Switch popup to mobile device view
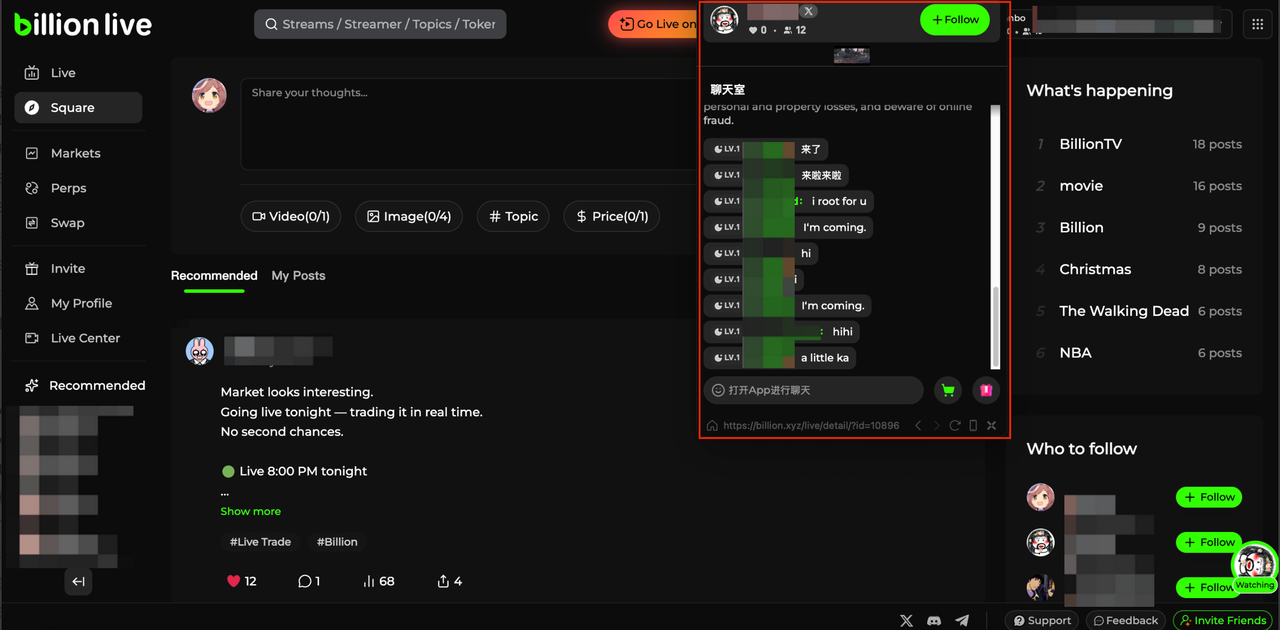 click(973, 426)
